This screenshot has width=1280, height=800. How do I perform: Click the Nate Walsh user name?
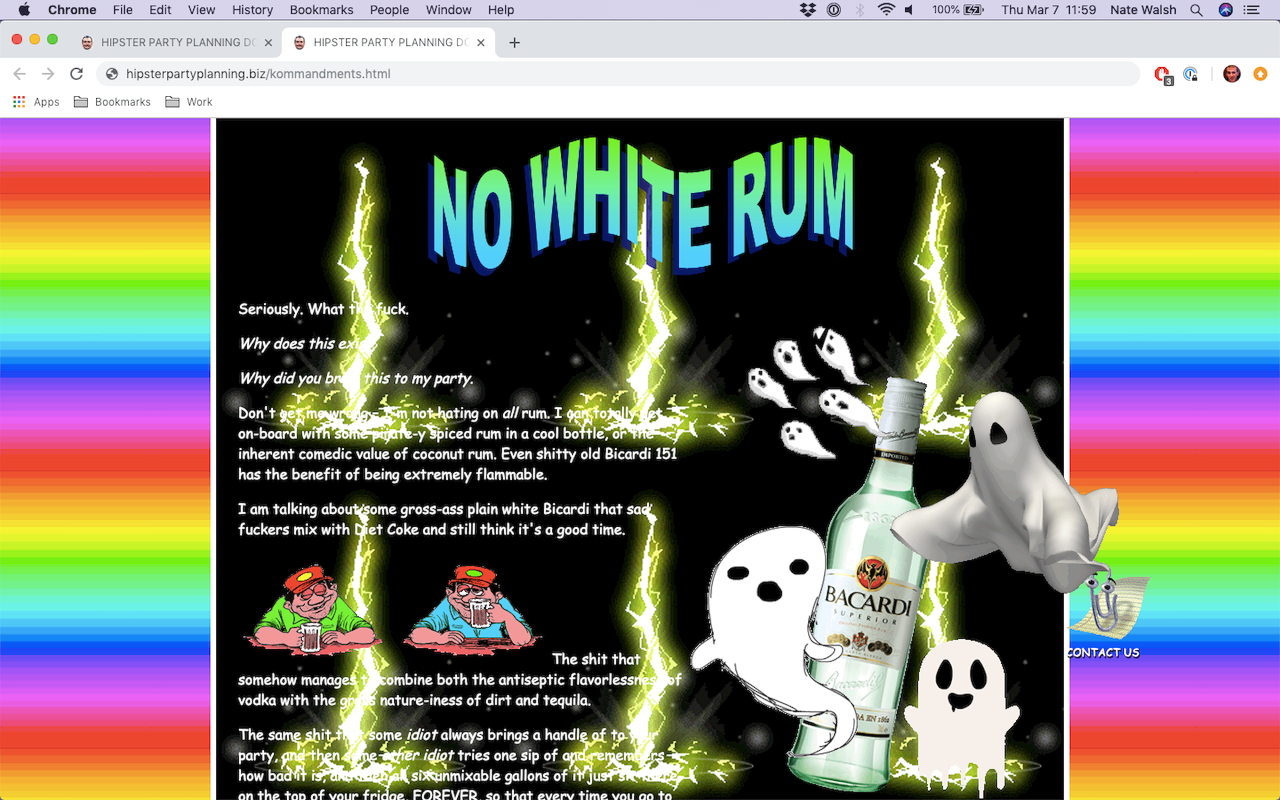click(1144, 10)
